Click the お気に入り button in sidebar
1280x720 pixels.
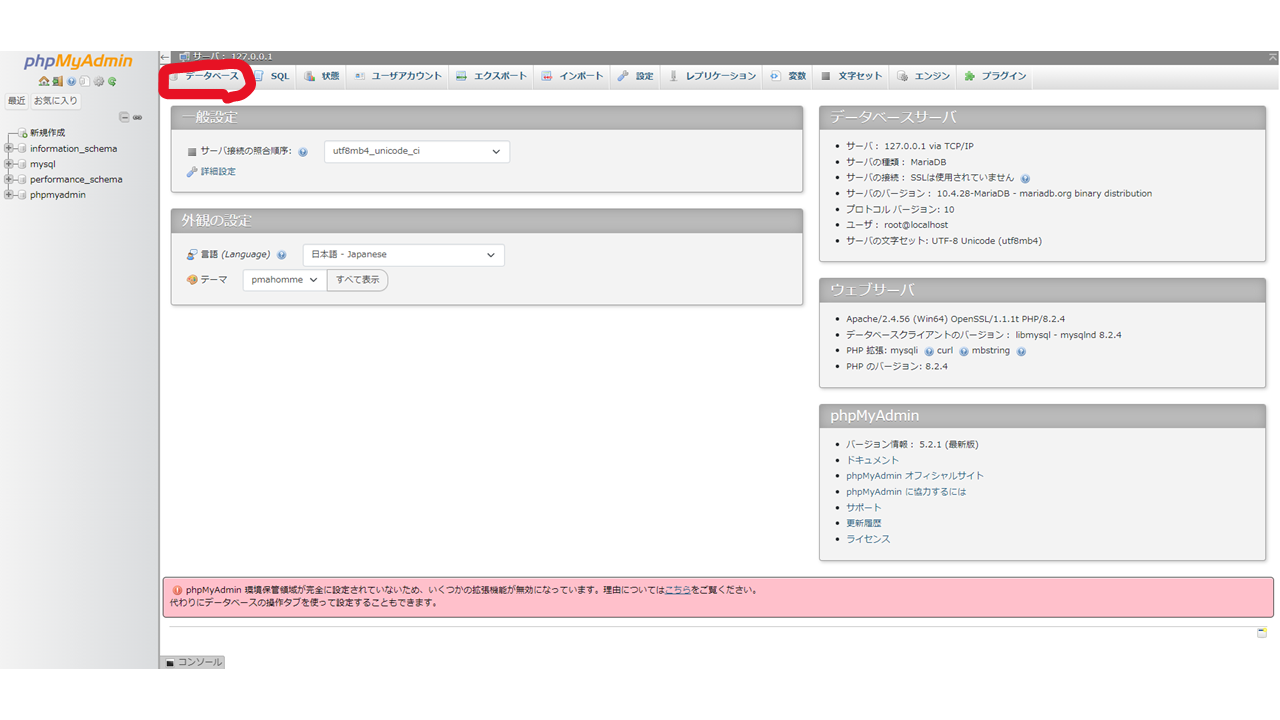pyautogui.click(x=55, y=101)
